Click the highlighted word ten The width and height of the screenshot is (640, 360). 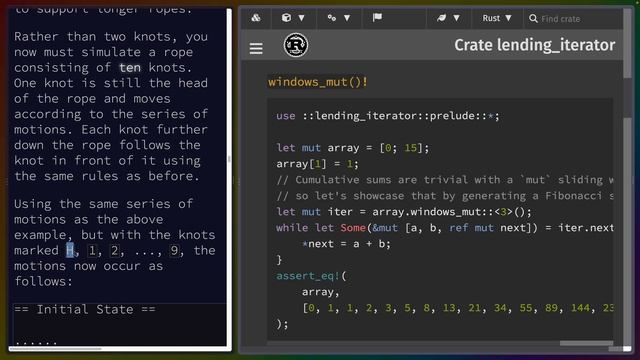click(130, 67)
